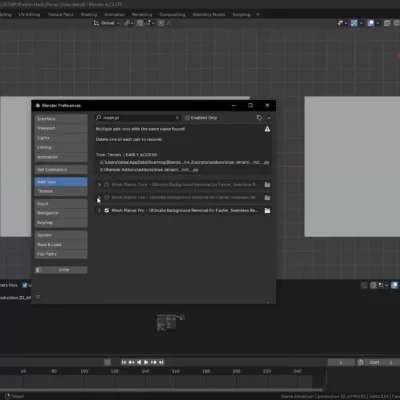Viewport: 400px width, 400px height.
Task: Click the node group thumbnail in editor
Action: coord(170,322)
